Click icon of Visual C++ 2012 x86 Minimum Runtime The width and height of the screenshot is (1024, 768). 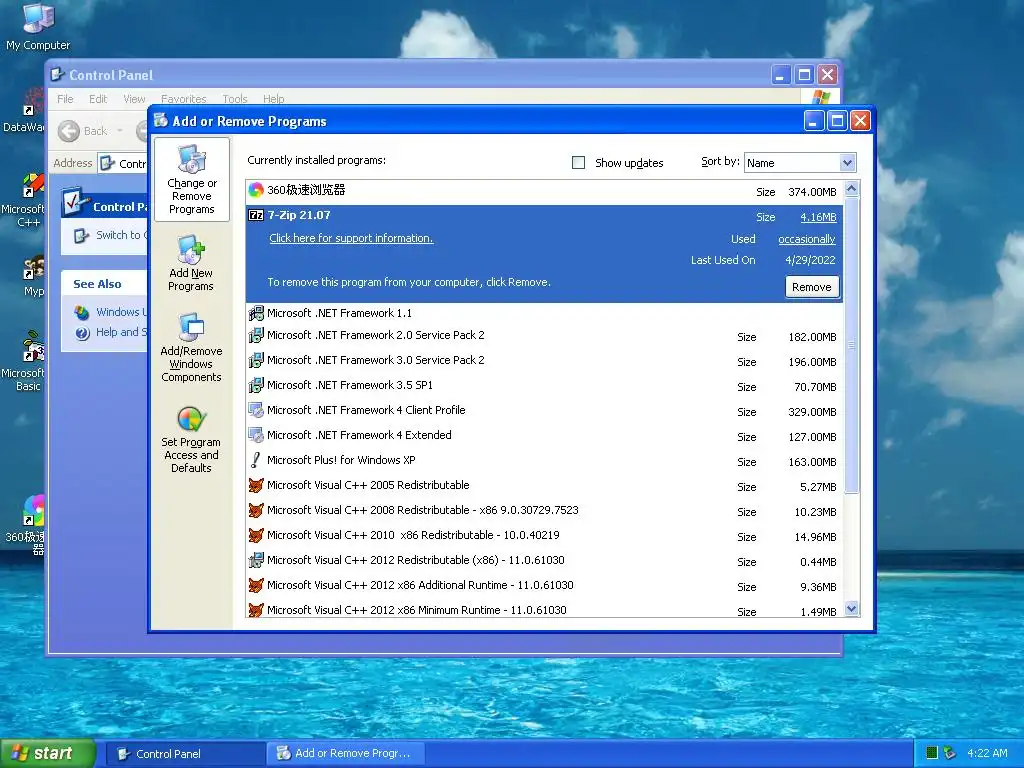point(256,610)
